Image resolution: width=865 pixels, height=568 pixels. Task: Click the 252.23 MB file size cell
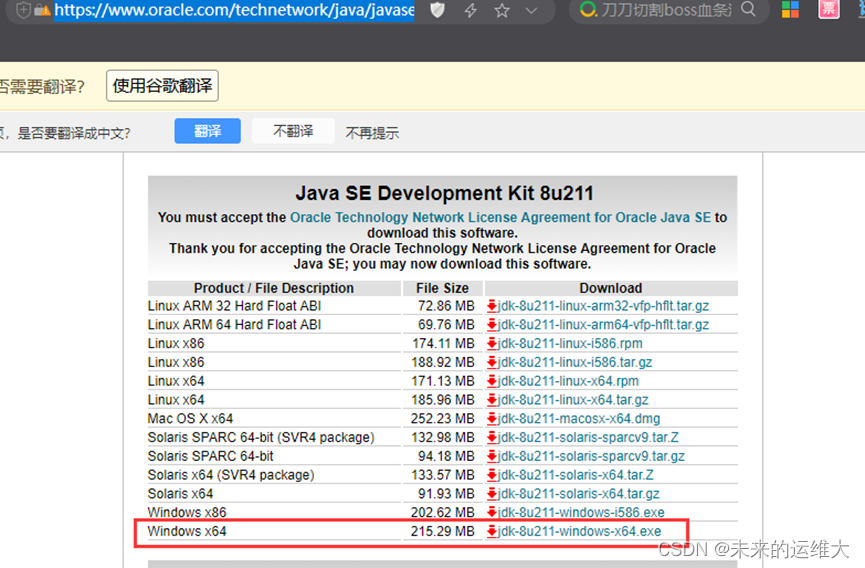point(442,419)
